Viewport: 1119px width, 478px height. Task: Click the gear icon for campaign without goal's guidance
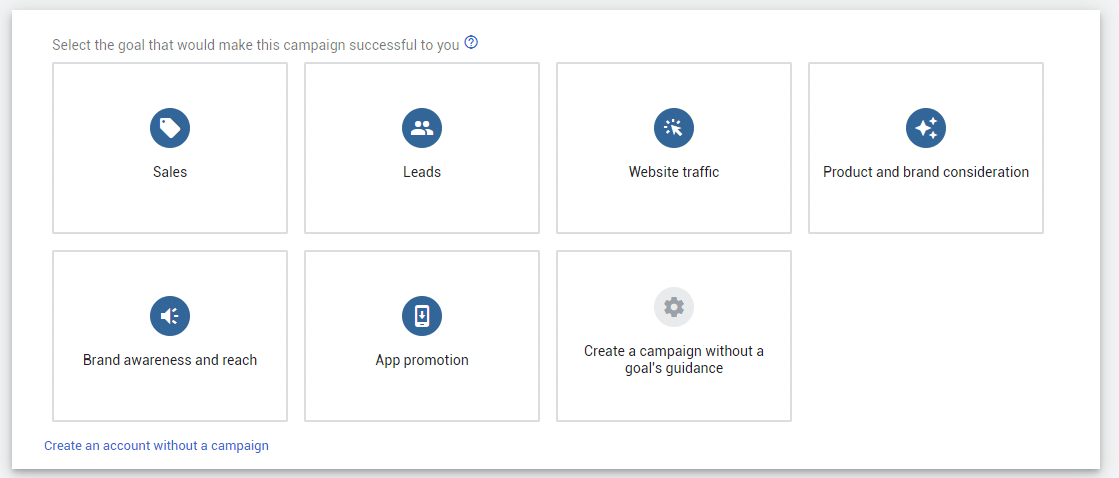674,307
